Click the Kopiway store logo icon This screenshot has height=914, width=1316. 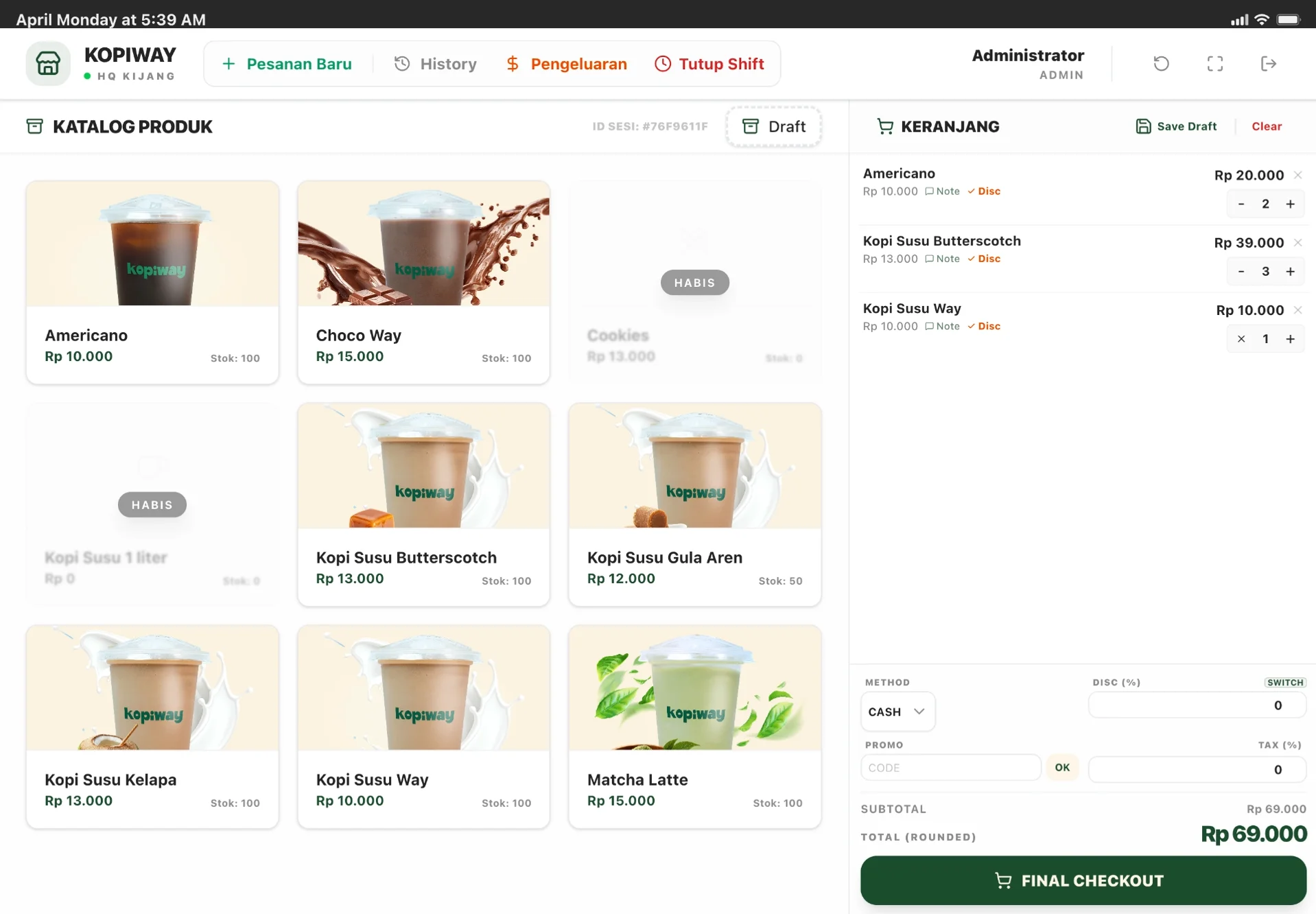[x=48, y=64]
